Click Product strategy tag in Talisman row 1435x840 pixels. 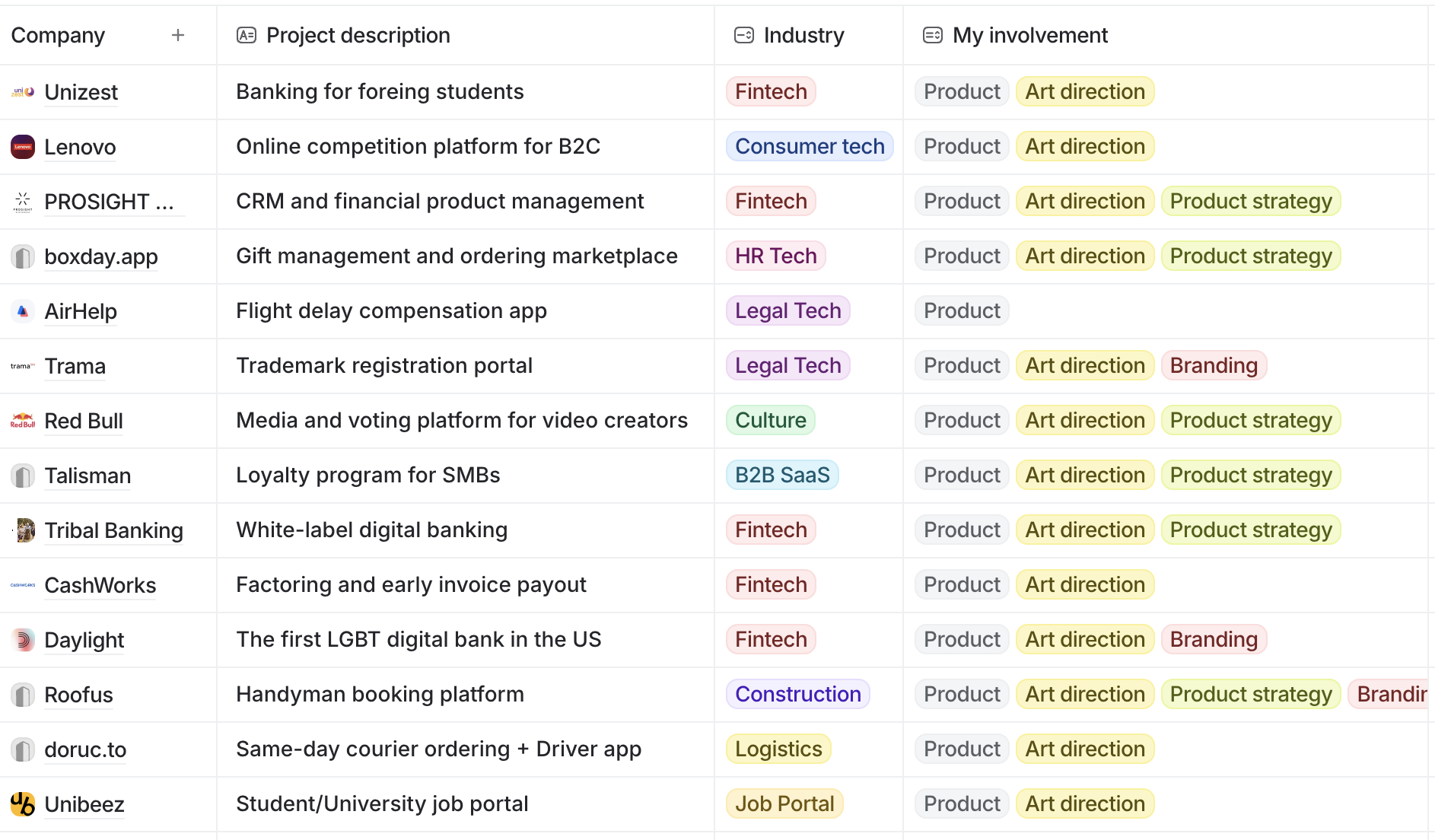coord(1250,475)
